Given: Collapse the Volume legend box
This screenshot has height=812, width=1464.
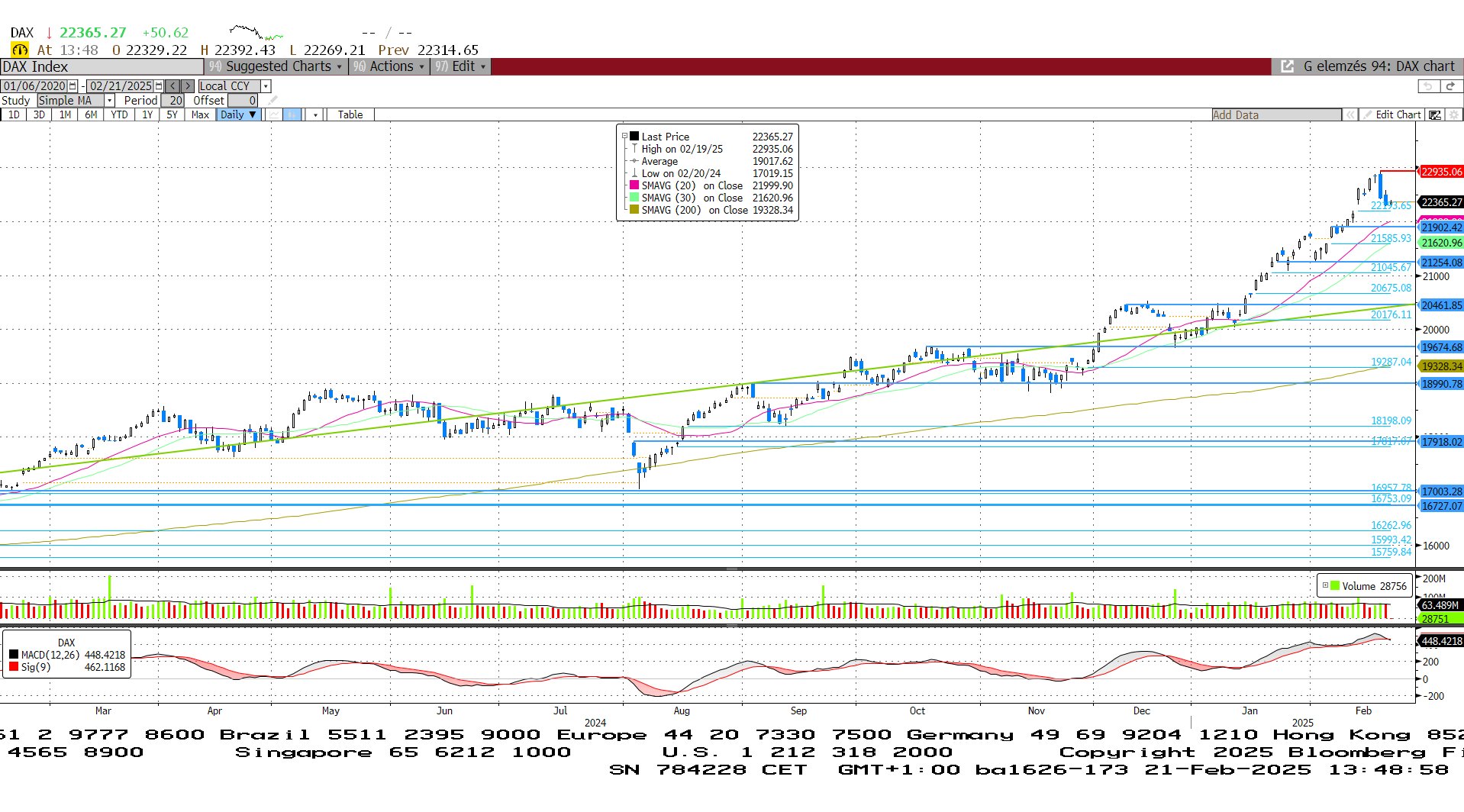Looking at the screenshot, I should (1325, 585).
